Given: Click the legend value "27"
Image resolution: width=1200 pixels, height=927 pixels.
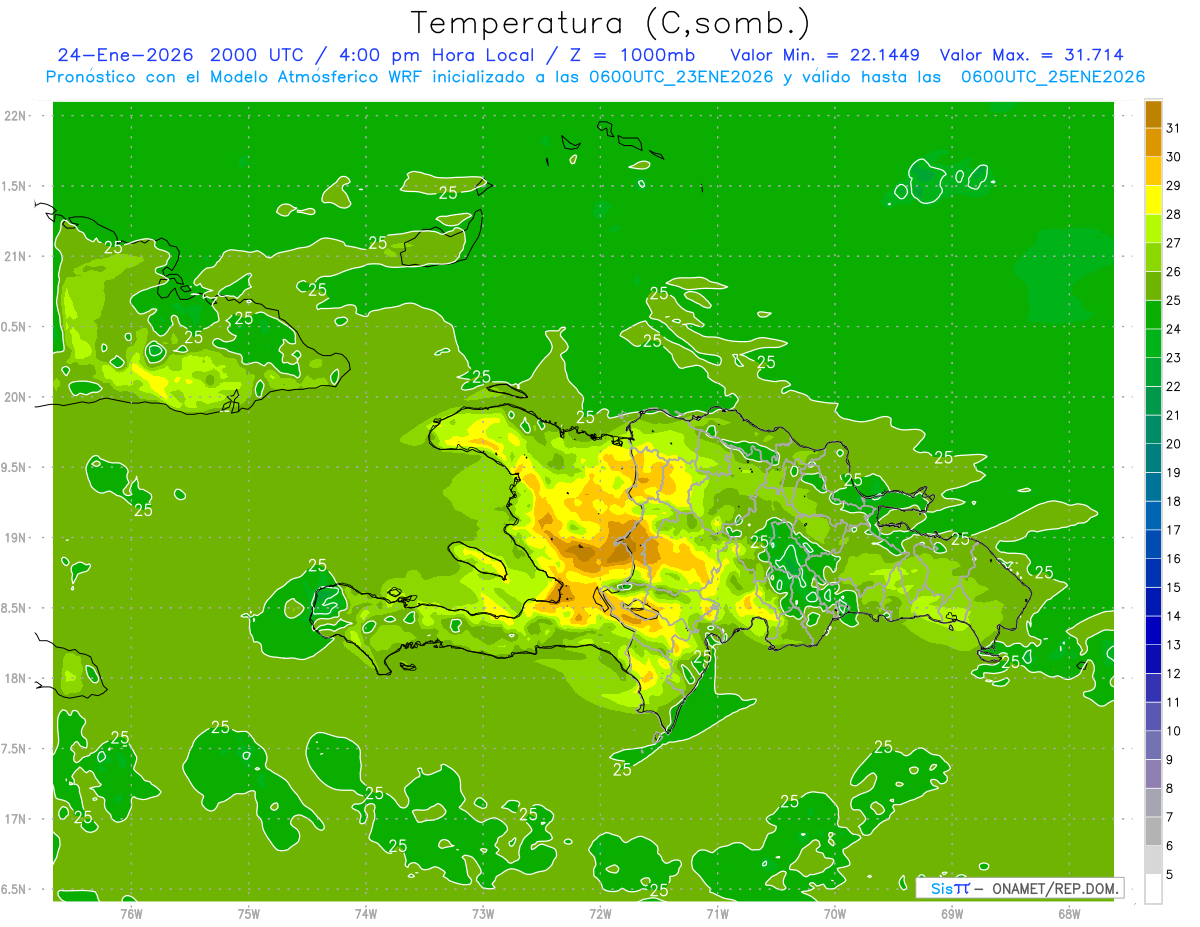Looking at the screenshot, I should coord(1174,242).
